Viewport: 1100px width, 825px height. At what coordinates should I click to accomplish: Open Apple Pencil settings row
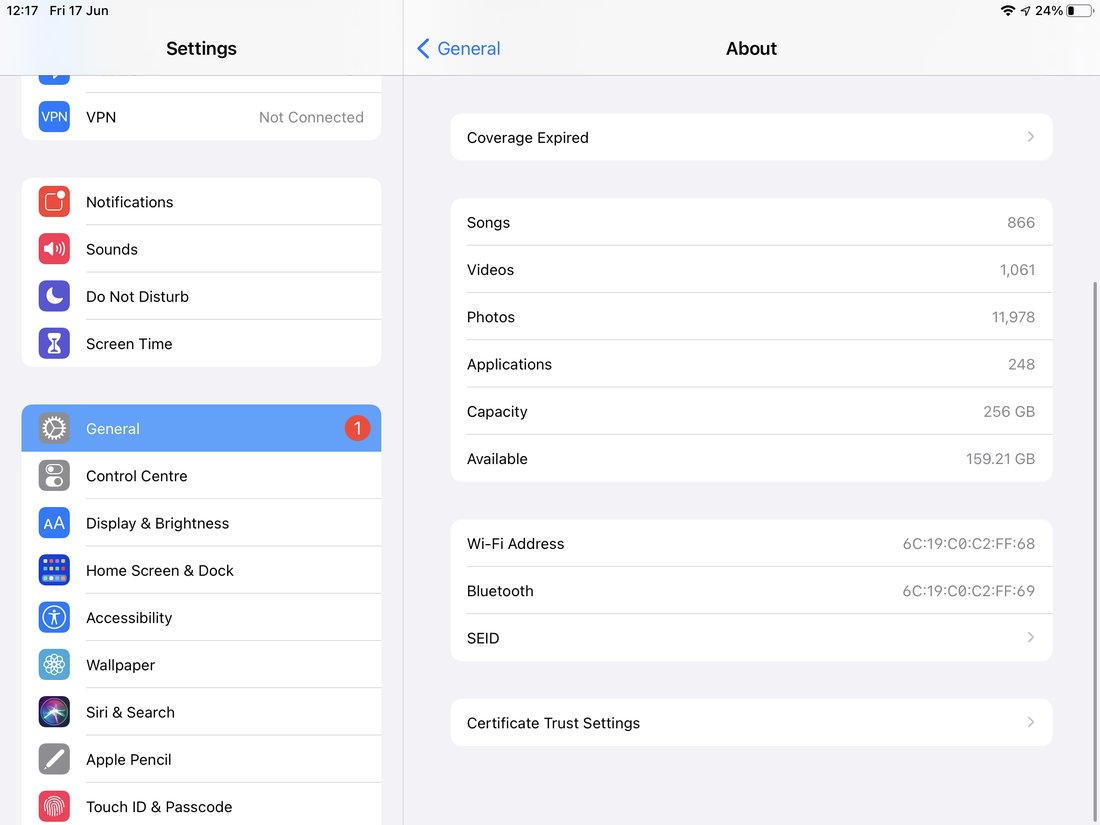tap(201, 759)
